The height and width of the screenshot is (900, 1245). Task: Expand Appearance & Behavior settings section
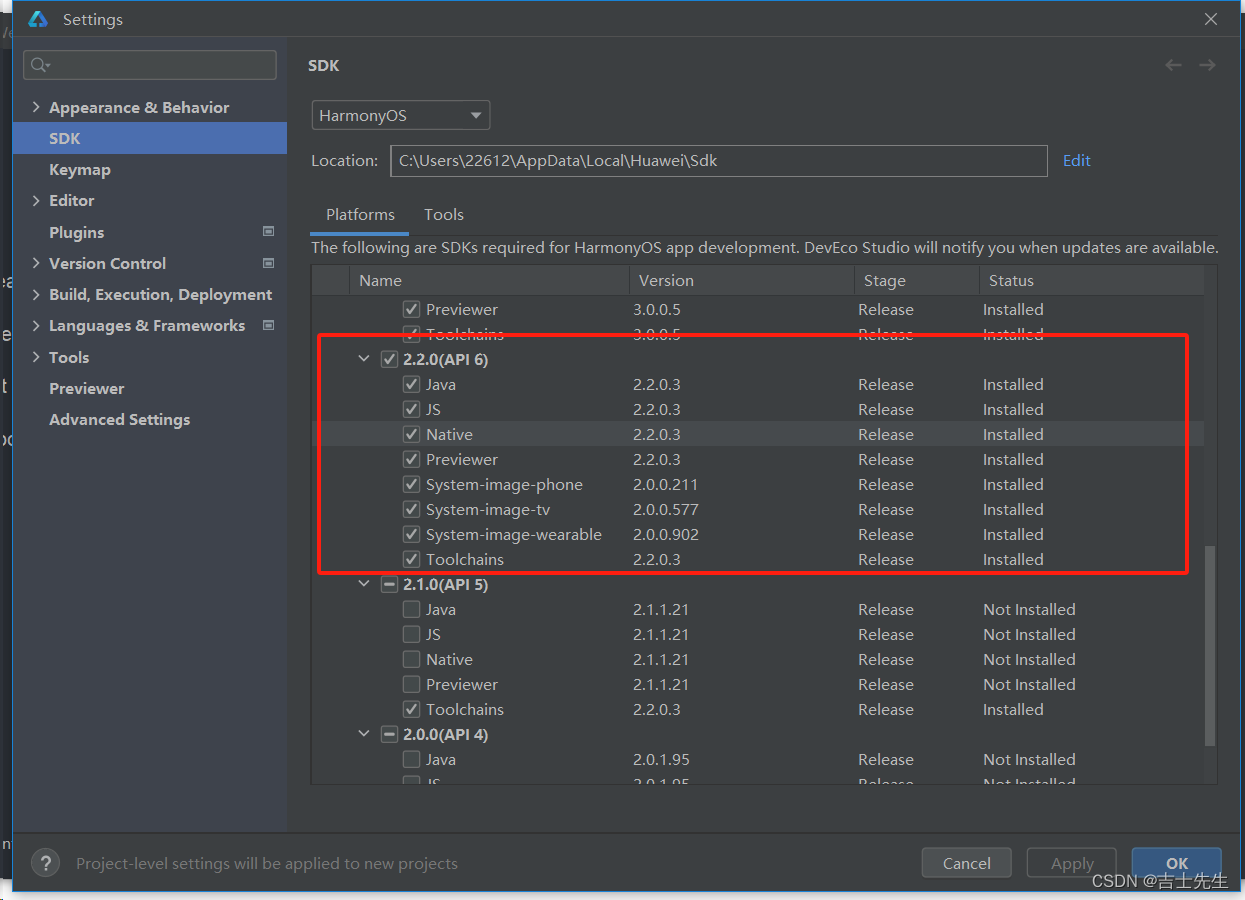(37, 107)
